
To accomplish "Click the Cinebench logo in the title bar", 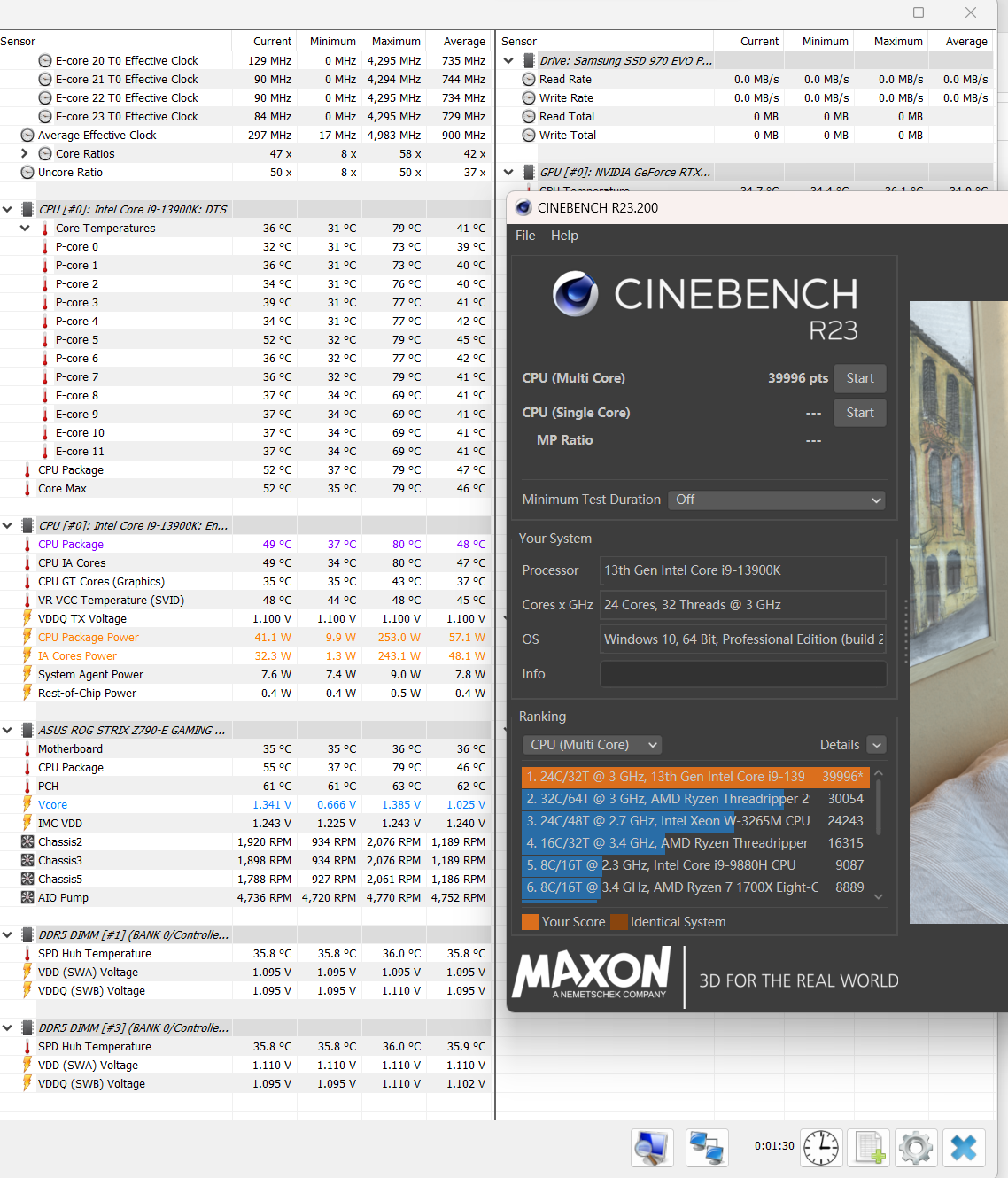I will pyautogui.click(x=523, y=208).
